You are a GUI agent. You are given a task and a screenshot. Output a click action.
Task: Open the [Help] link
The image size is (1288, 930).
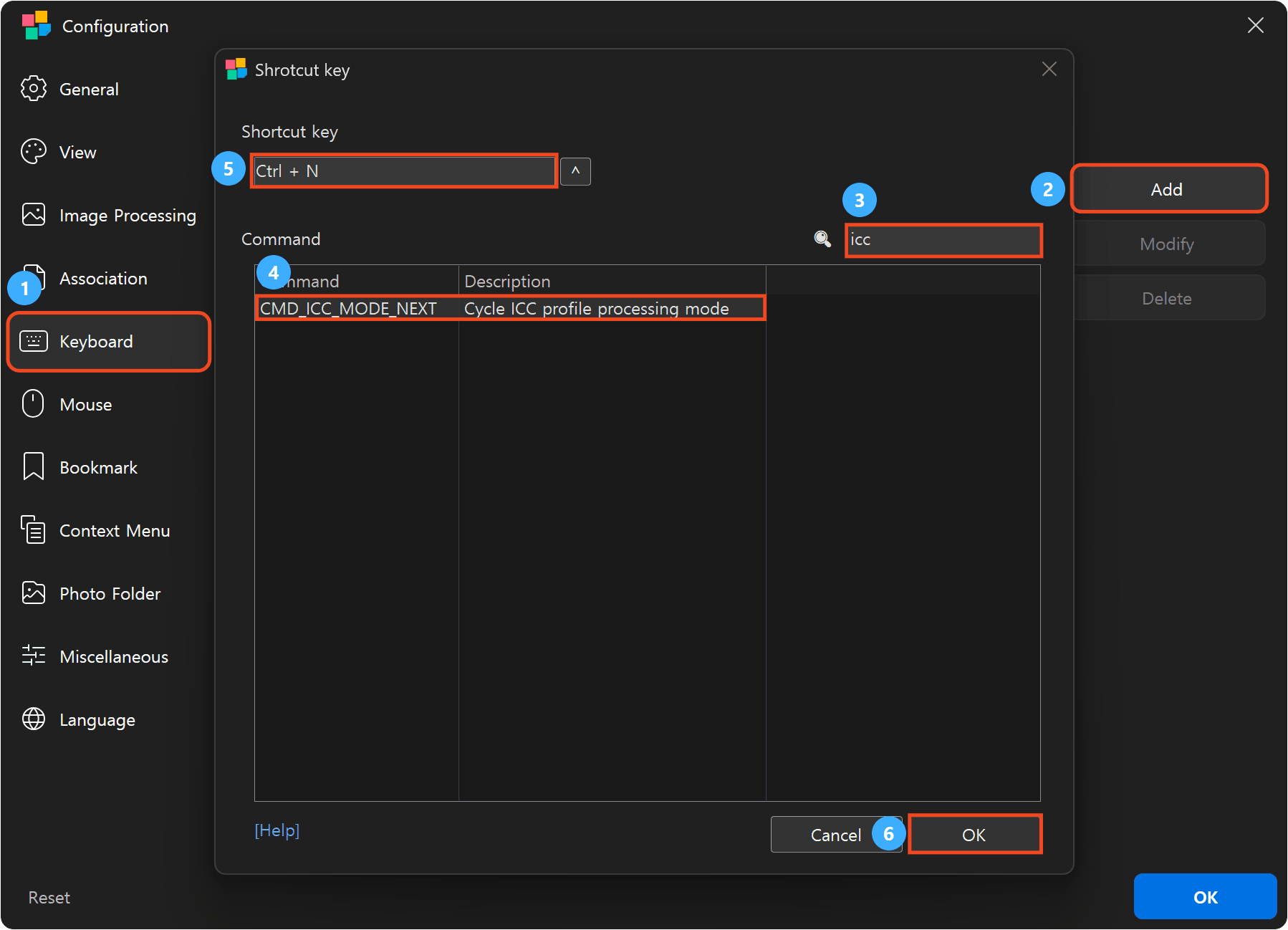tap(277, 830)
